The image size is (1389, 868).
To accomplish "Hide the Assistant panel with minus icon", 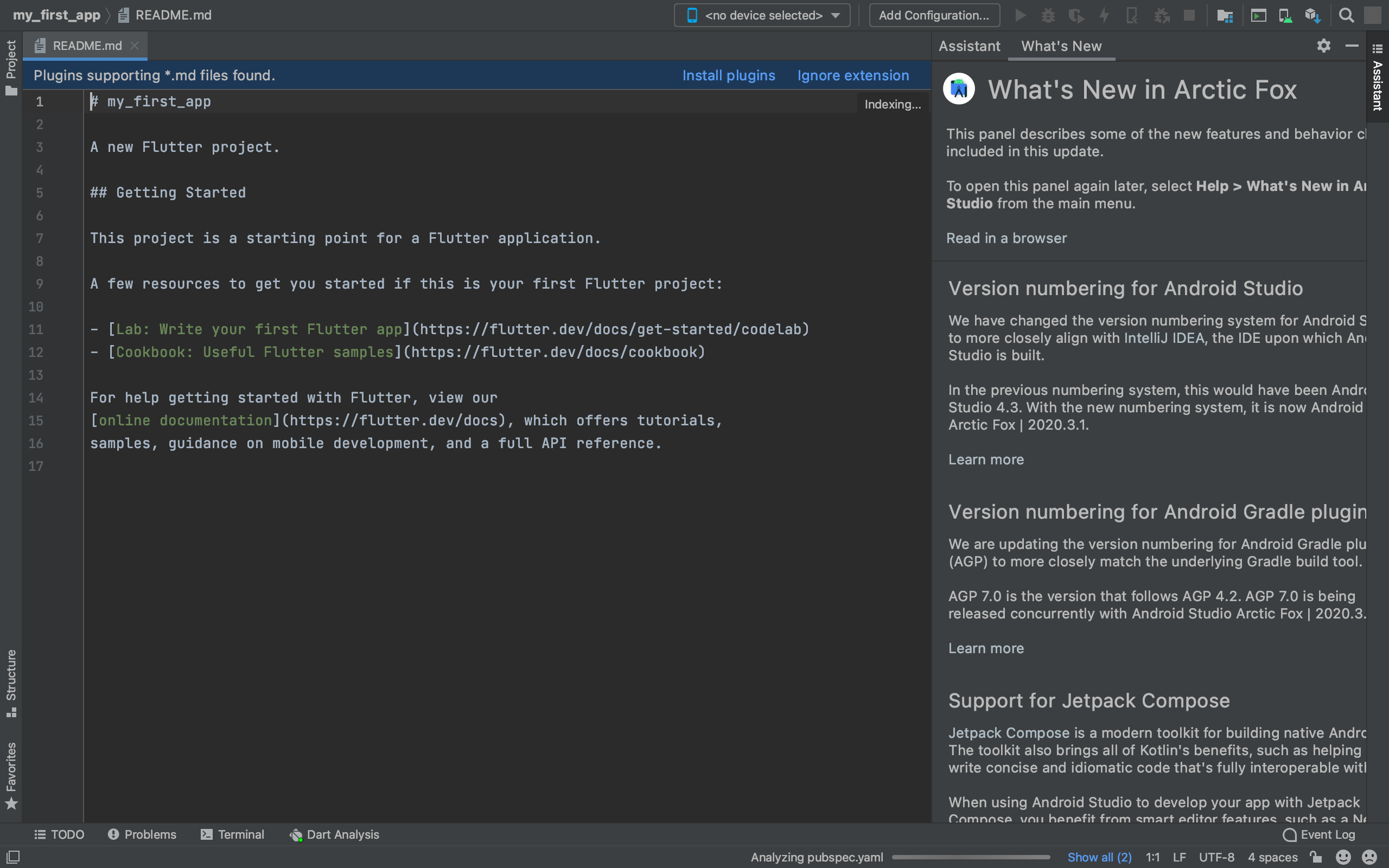I will point(1352,46).
